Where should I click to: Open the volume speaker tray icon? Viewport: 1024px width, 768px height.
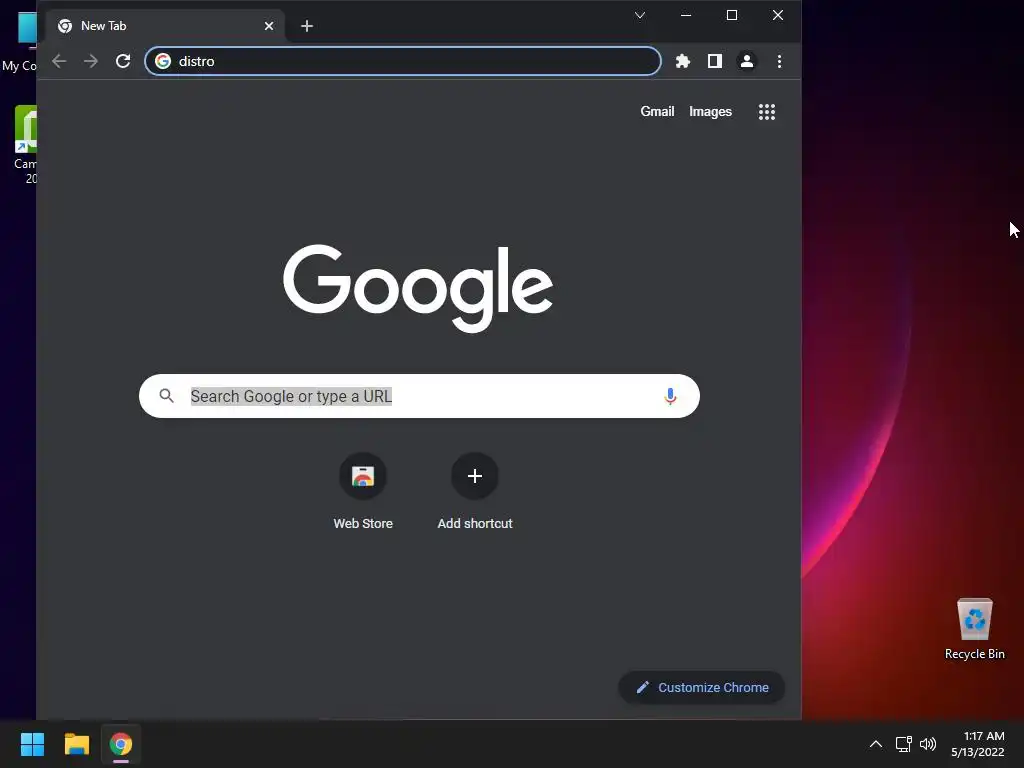pos(927,744)
